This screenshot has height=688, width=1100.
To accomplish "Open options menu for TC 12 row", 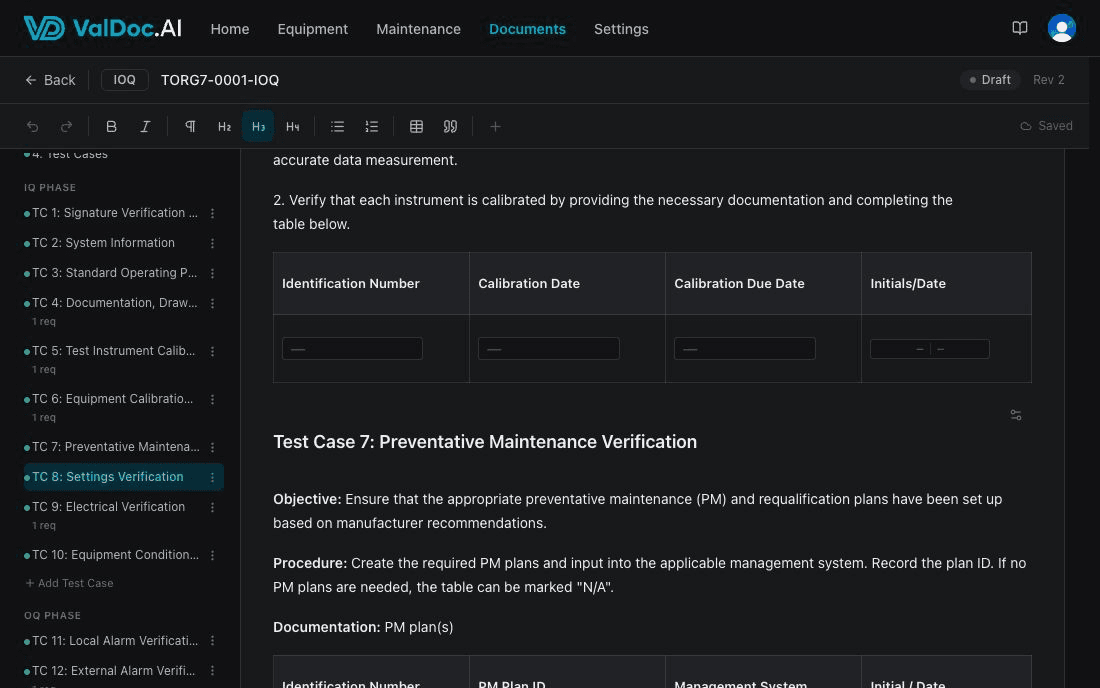I will 213,671.
